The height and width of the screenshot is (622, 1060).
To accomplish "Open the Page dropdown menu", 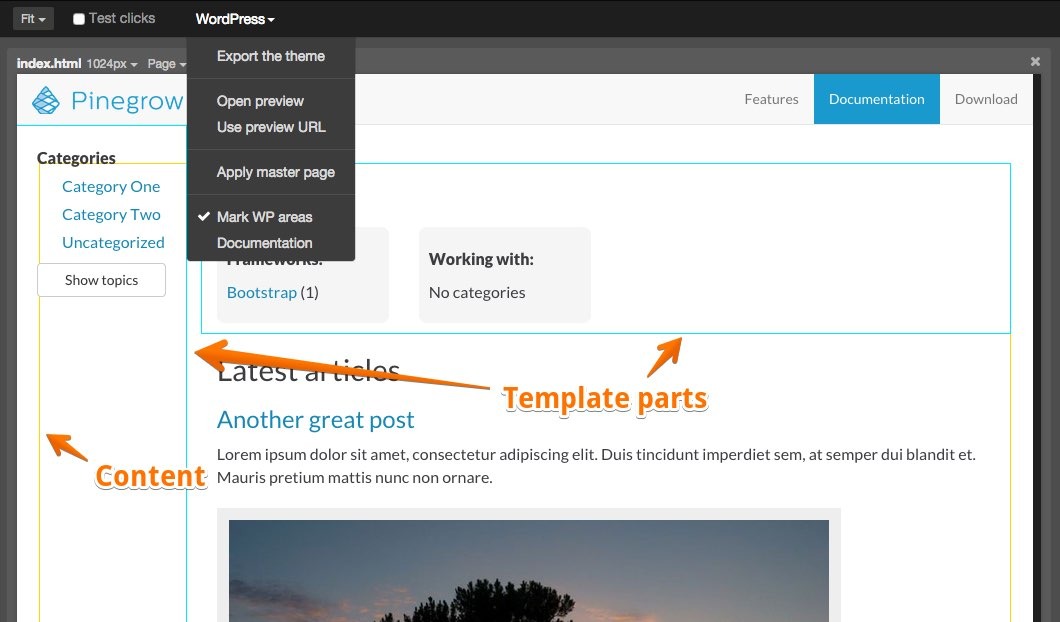I will coord(166,64).
